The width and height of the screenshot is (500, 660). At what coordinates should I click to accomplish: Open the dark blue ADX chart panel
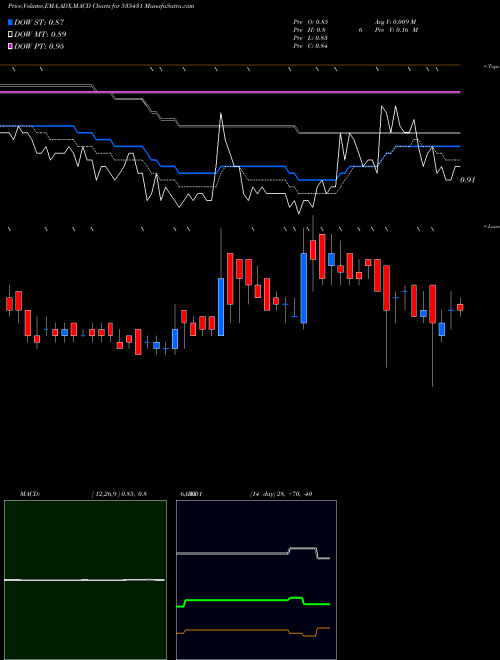256,580
